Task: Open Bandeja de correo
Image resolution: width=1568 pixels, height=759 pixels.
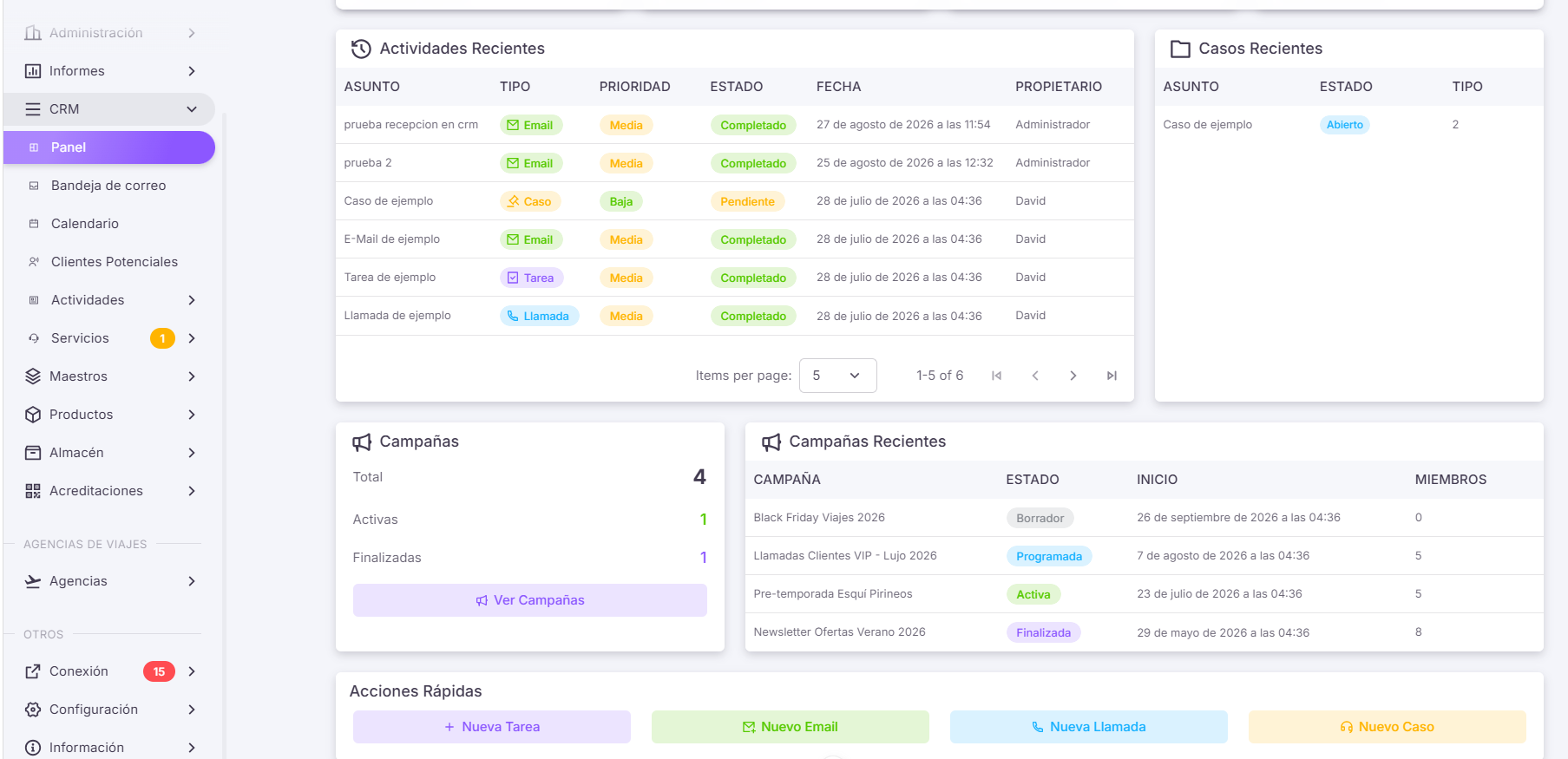Action: (x=109, y=186)
